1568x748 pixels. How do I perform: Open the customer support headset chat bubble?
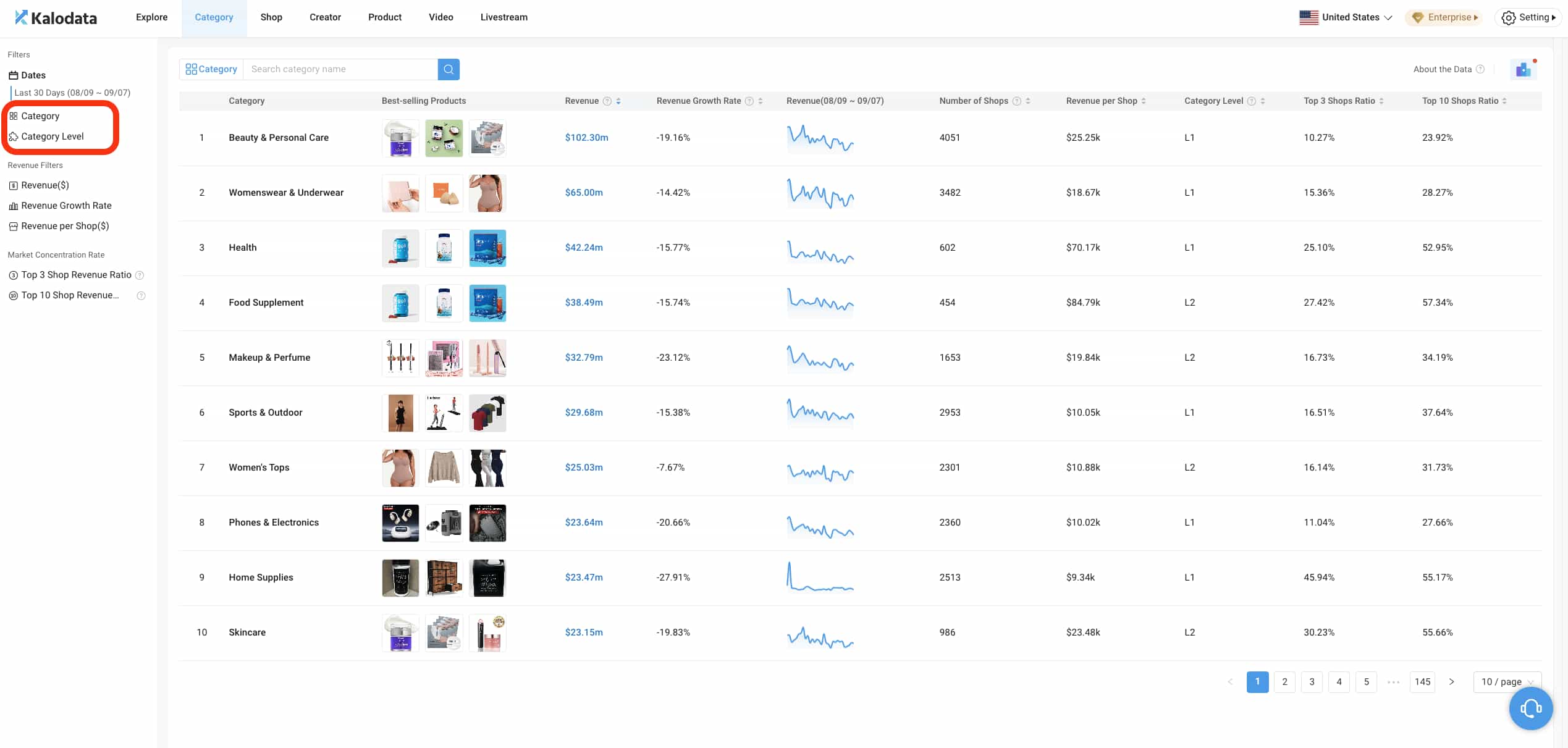tap(1530, 708)
